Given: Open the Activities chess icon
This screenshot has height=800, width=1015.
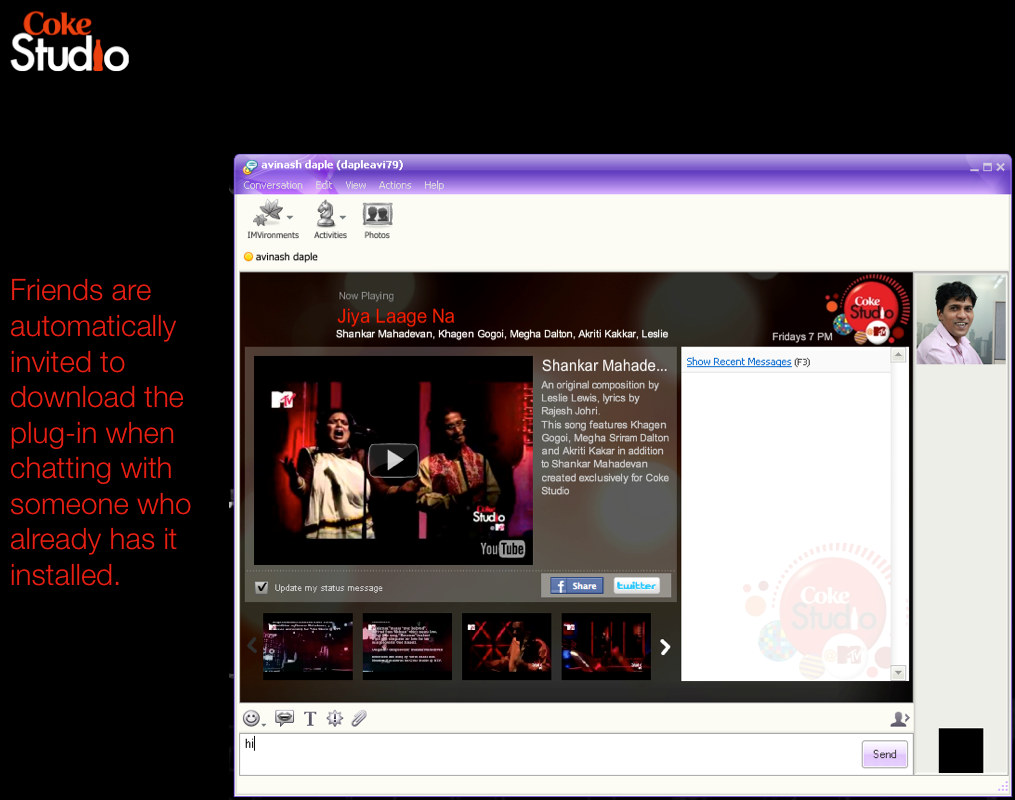Looking at the screenshot, I should pyautogui.click(x=326, y=213).
